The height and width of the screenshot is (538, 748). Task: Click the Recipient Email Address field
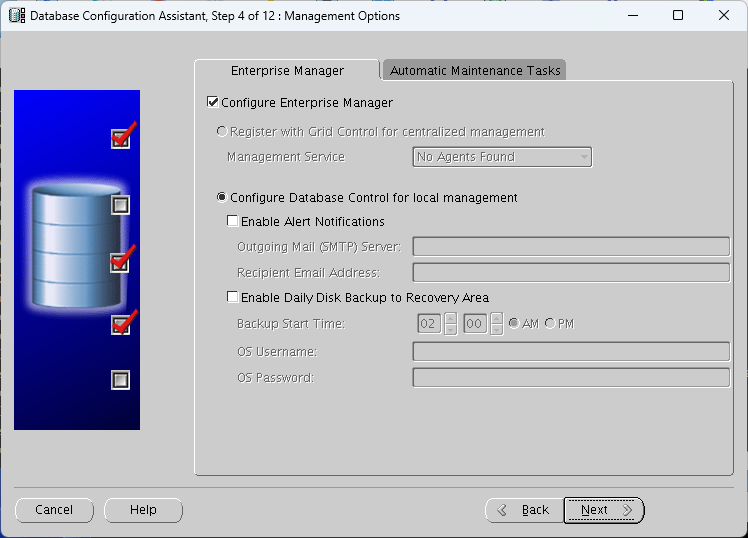[571, 272]
